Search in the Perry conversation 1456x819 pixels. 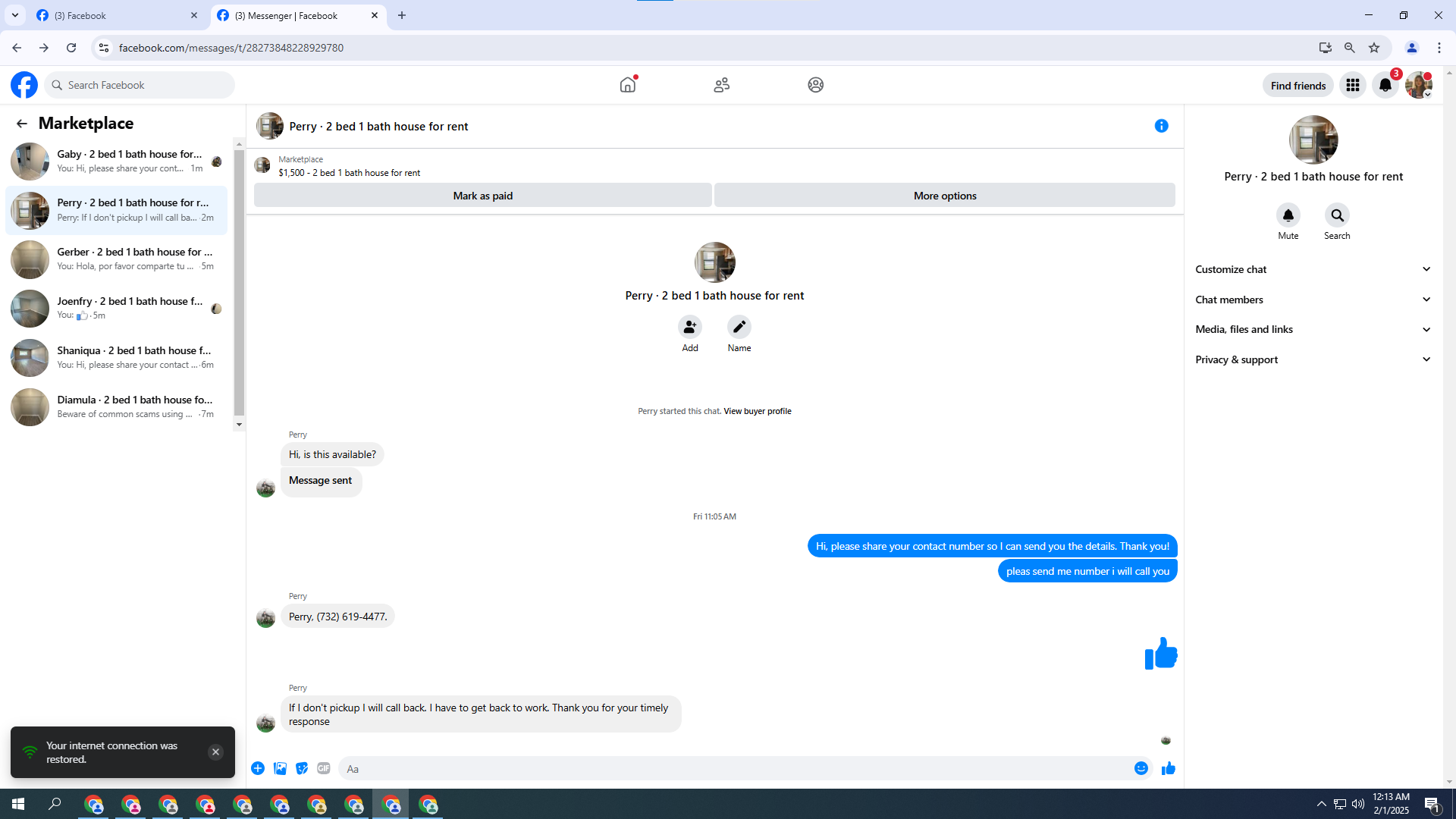click(x=1338, y=215)
